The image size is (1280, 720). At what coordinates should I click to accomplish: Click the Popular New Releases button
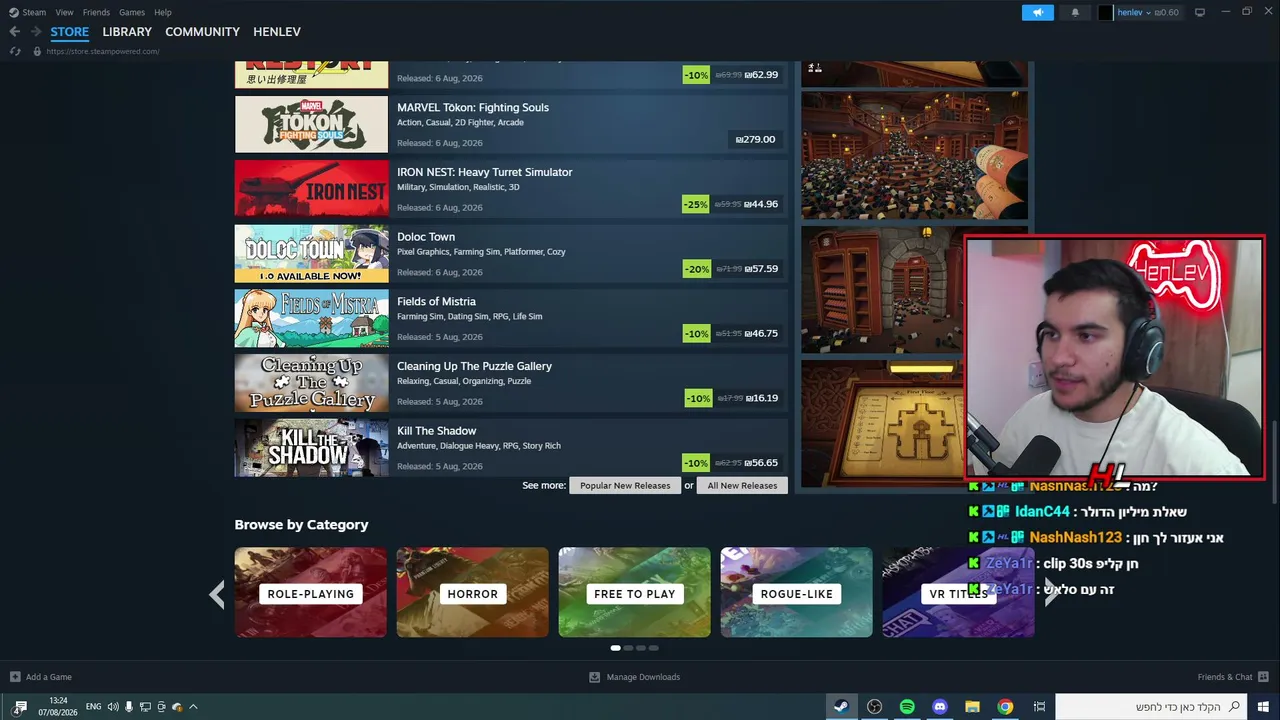(x=625, y=485)
